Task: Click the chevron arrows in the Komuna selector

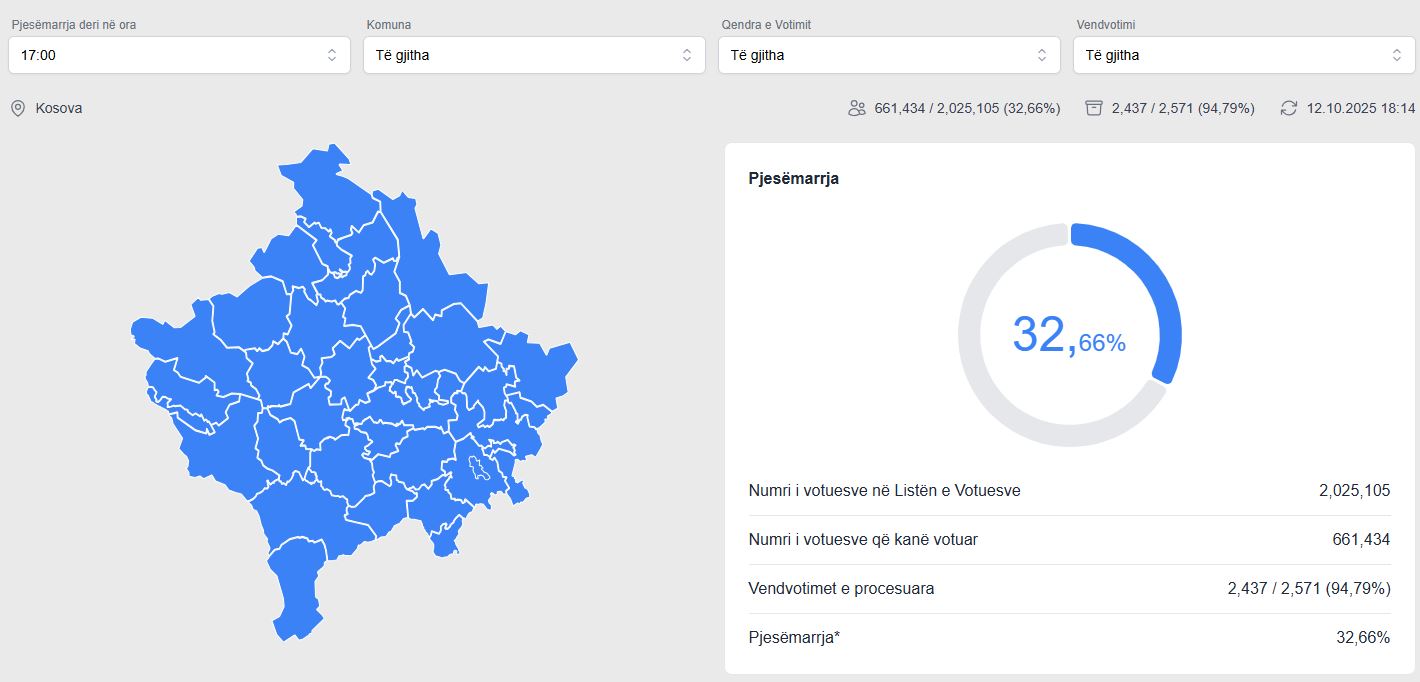Action: pos(687,55)
